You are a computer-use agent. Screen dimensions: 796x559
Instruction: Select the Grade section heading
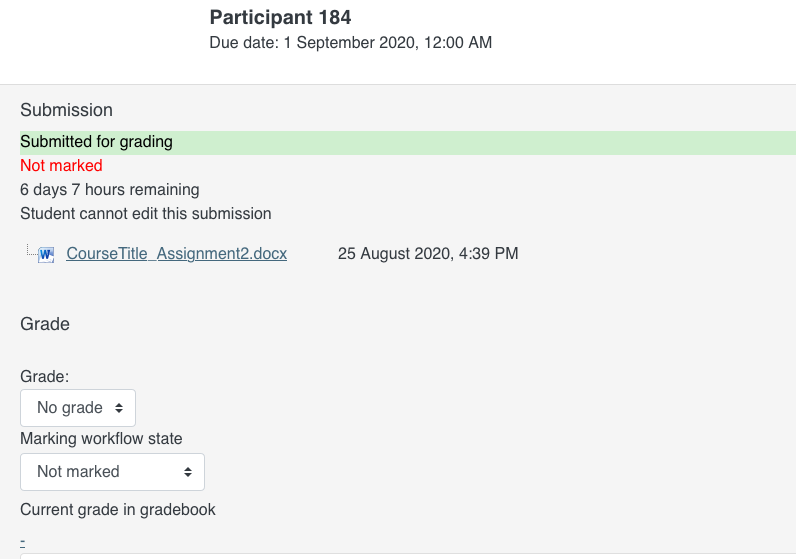point(45,324)
